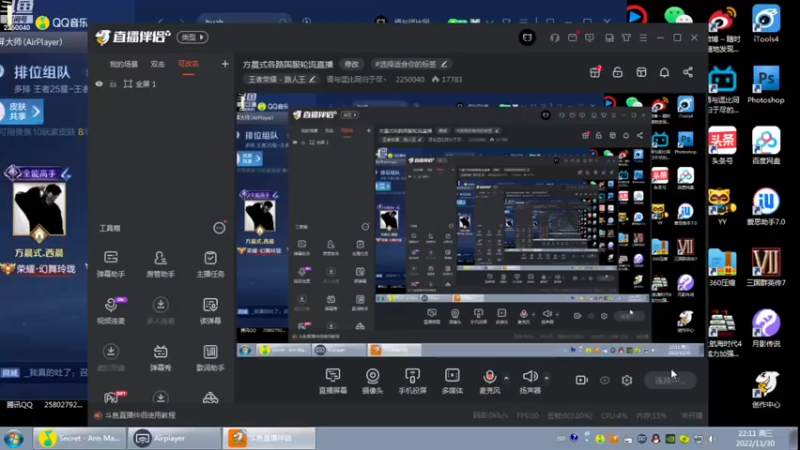The height and width of the screenshot is (450, 800).
Task: Open notifications bell icon
Action: click(x=664, y=72)
